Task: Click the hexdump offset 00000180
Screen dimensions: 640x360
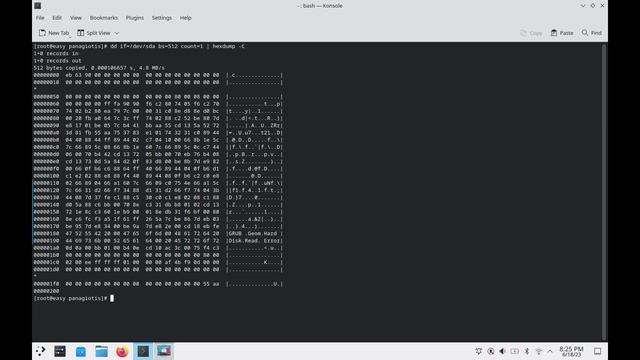Action: click(x=46, y=233)
